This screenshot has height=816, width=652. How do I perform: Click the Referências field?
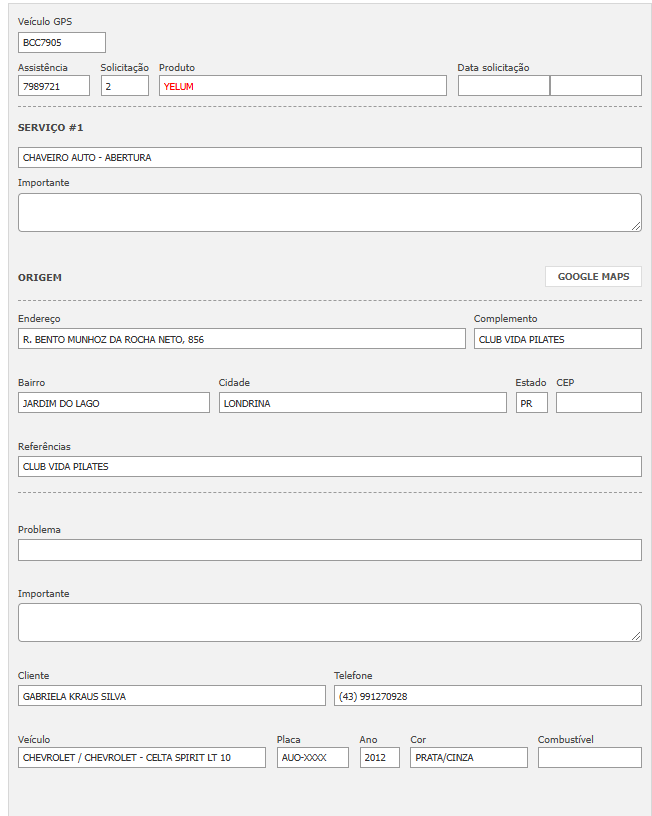[329, 467]
